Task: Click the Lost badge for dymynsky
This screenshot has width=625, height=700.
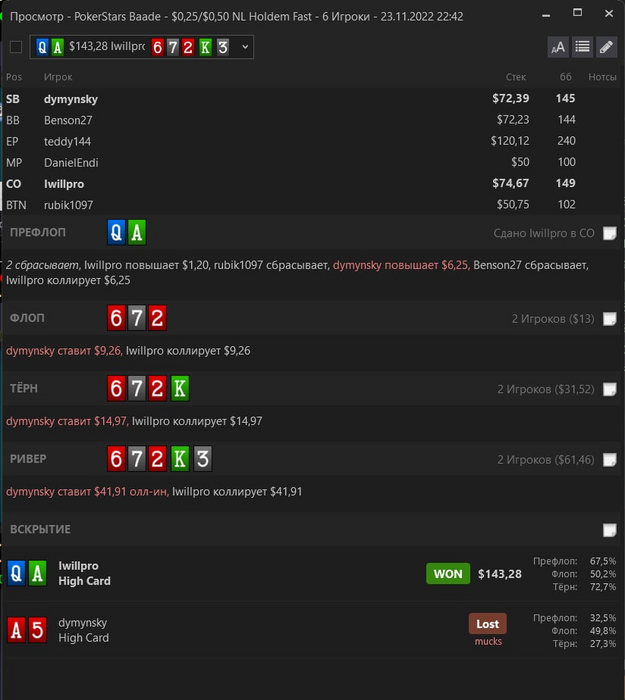Action: [488, 624]
